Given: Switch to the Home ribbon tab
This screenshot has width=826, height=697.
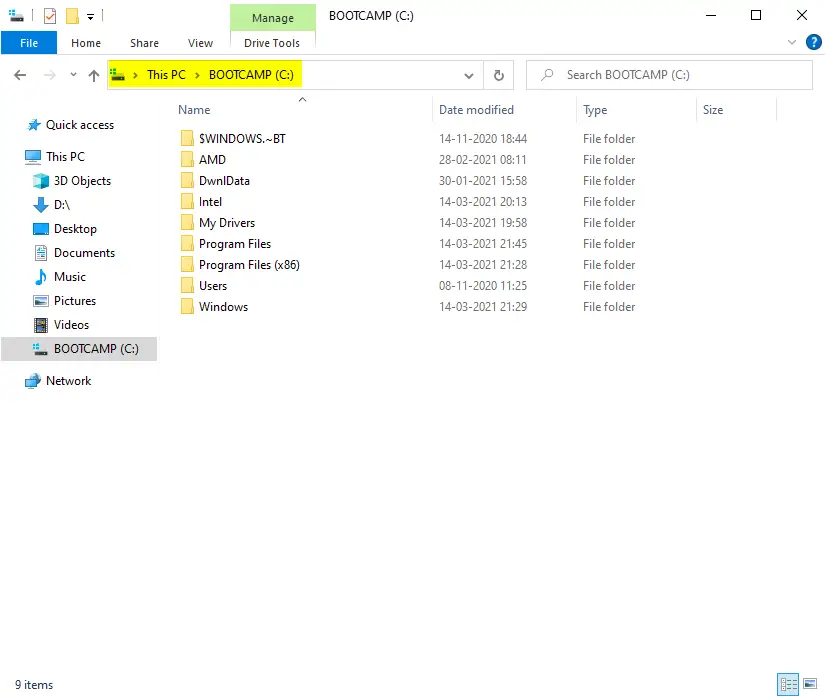Looking at the screenshot, I should click(86, 43).
